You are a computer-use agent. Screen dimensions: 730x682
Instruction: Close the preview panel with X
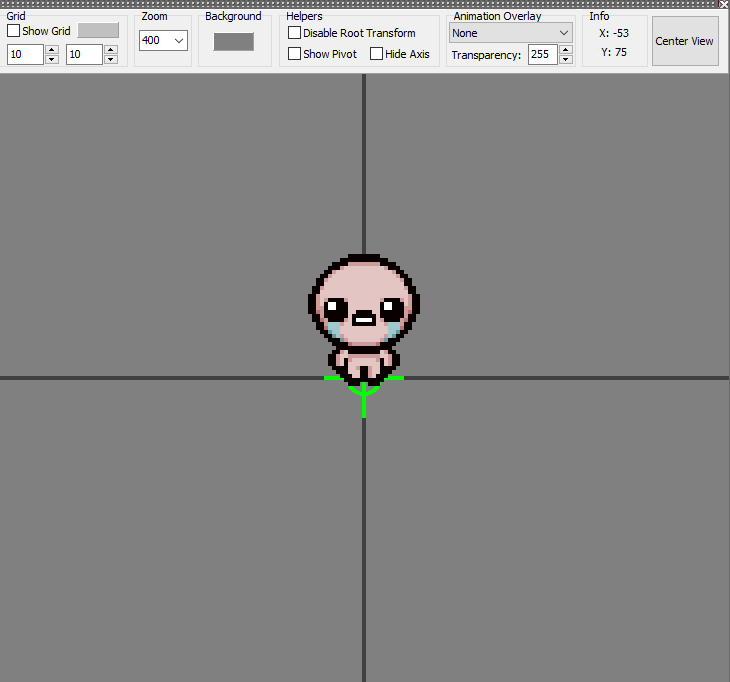(x=723, y=4)
